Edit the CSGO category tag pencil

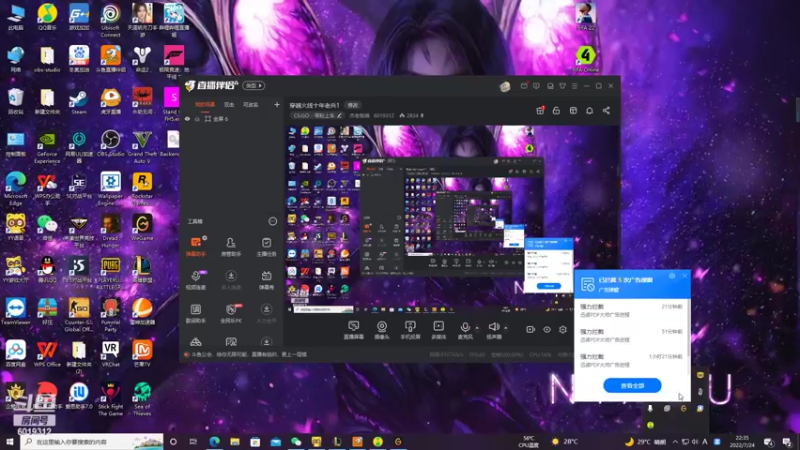(339, 116)
